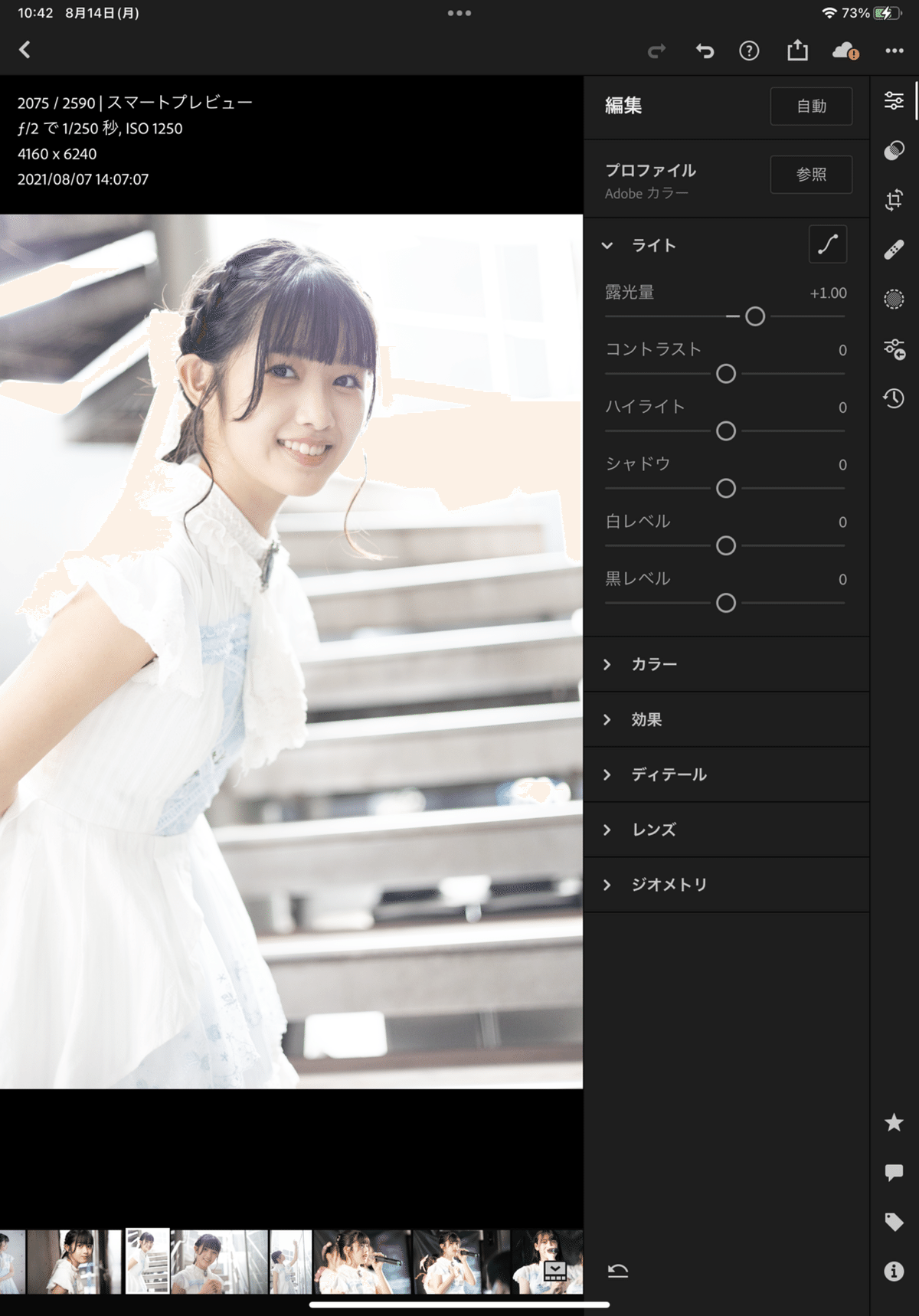Open the comments speech bubble icon

click(x=894, y=1173)
